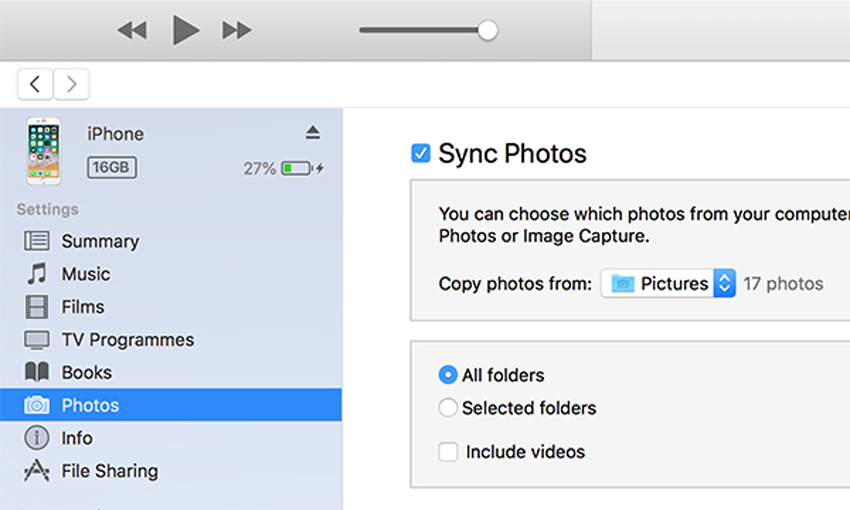Go forward with the right chevron
850x510 pixels.
71,85
